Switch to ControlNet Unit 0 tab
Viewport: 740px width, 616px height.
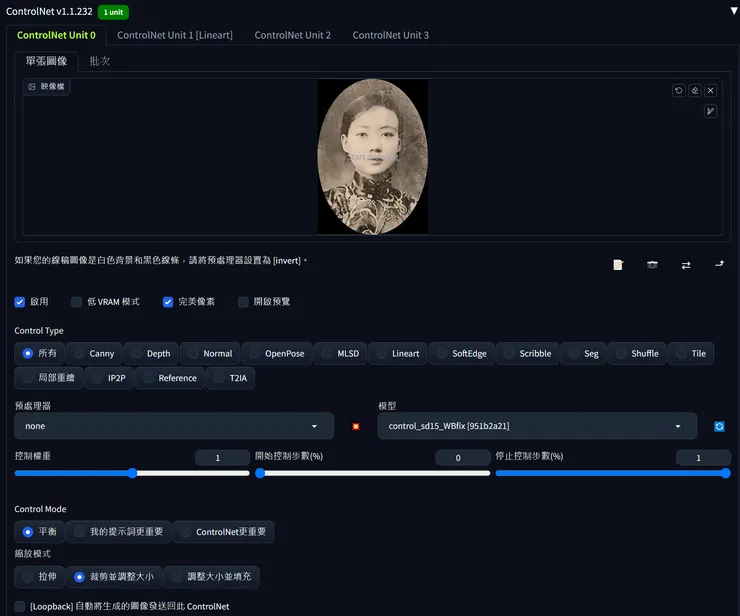pyautogui.click(x=56, y=35)
